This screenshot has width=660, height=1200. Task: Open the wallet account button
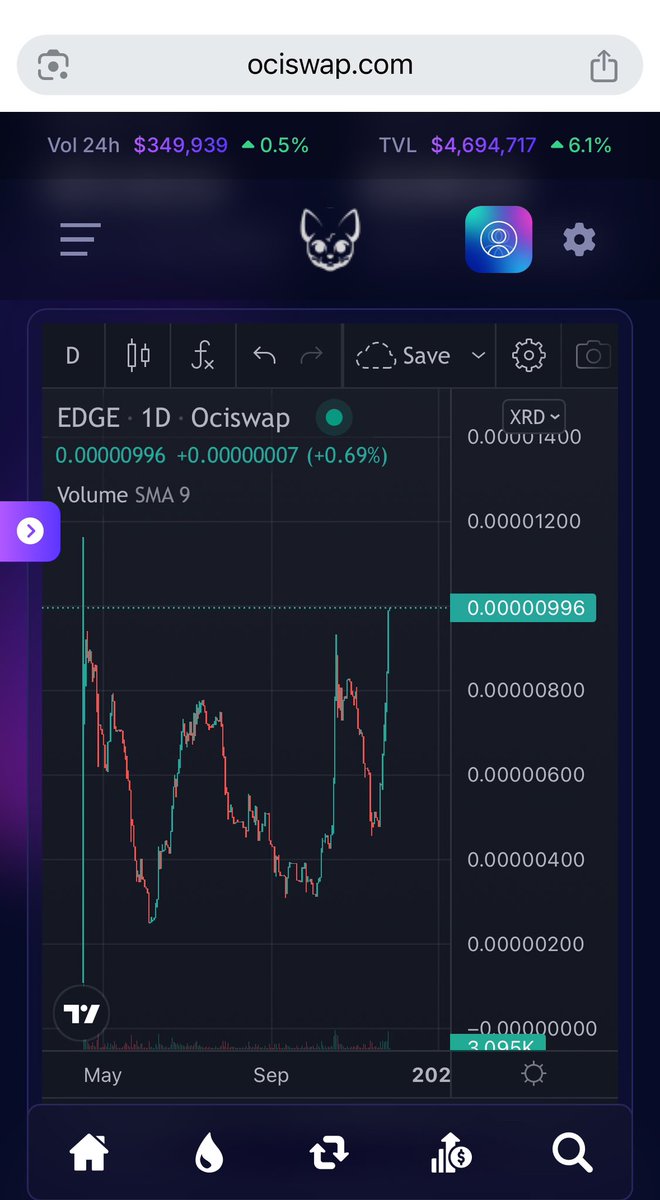point(498,239)
